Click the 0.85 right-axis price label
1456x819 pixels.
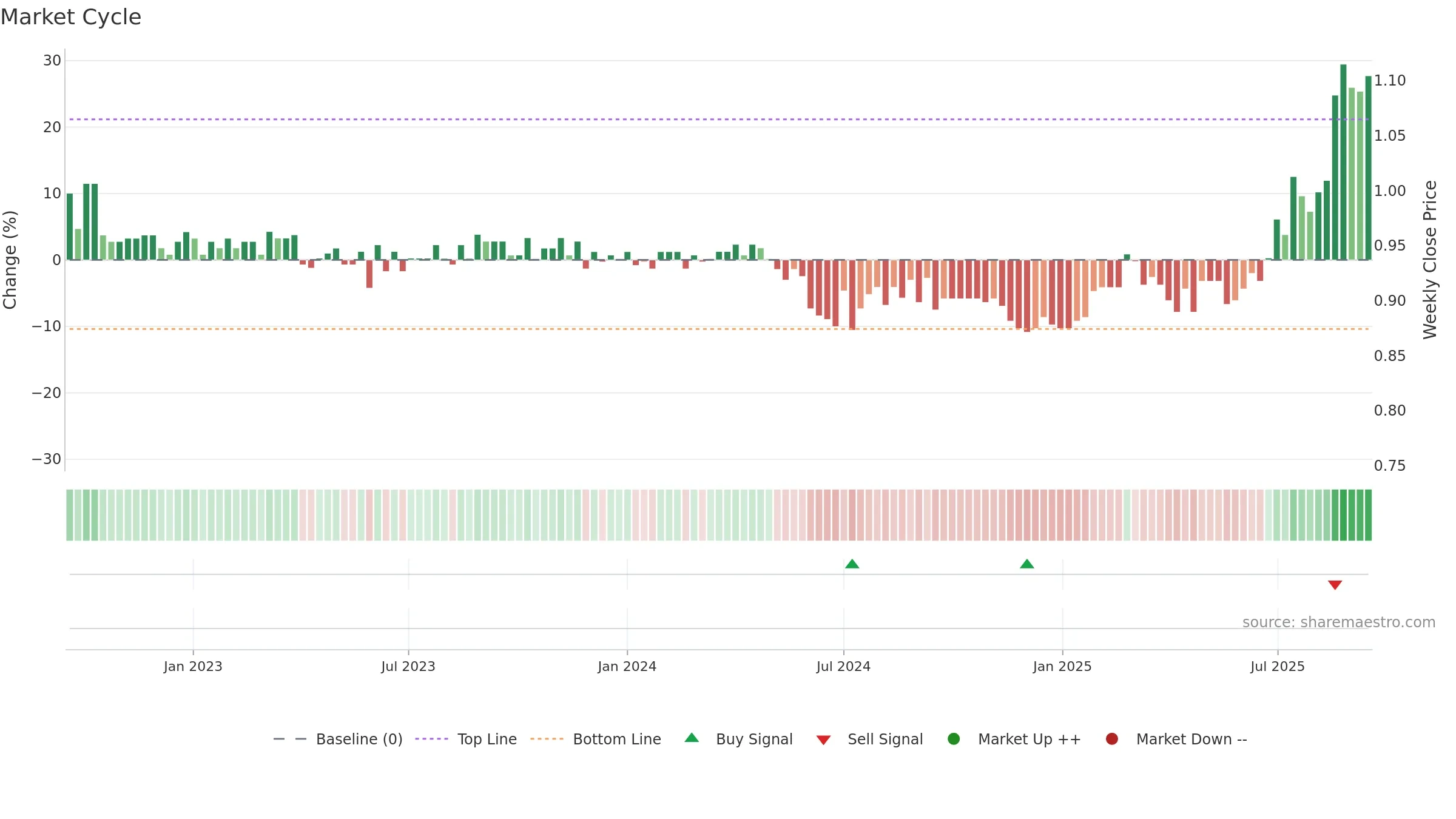coord(1390,356)
